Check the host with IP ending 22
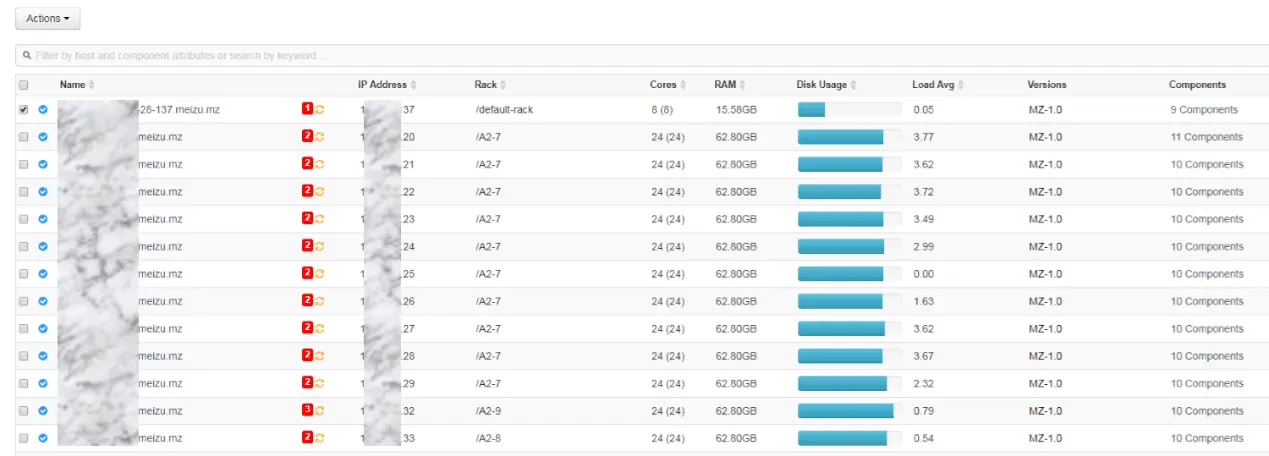The image size is (1269, 456). (x=23, y=192)
